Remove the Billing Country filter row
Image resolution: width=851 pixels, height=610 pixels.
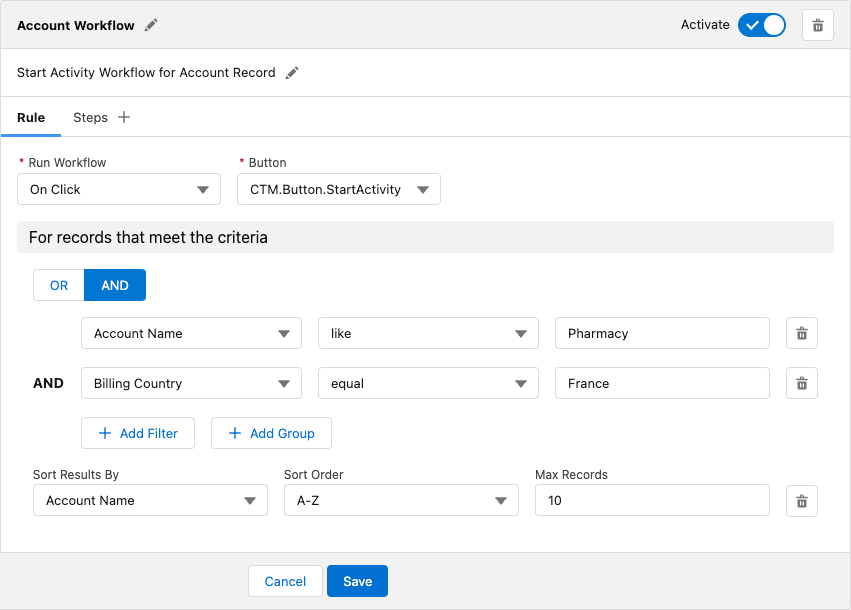pyautogui.click(x=801, y=383)
